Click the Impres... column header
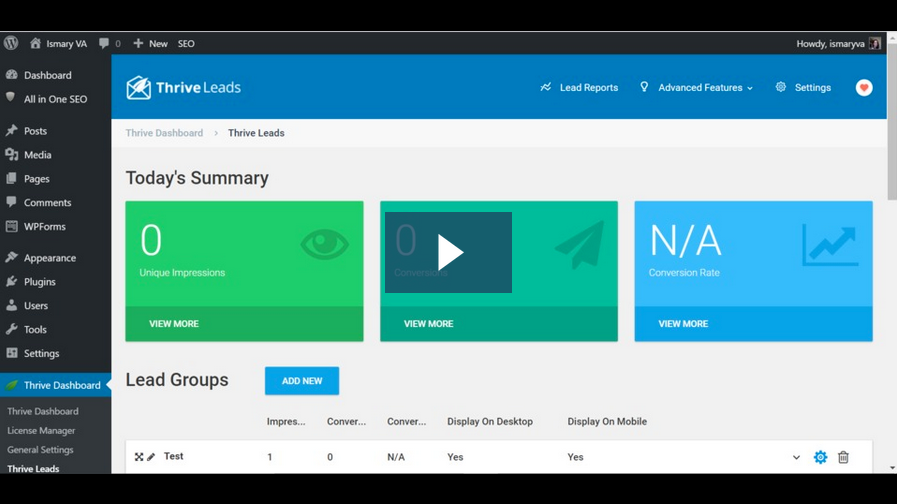Viewport: 897px width, 504px height. tap(286, 422)
